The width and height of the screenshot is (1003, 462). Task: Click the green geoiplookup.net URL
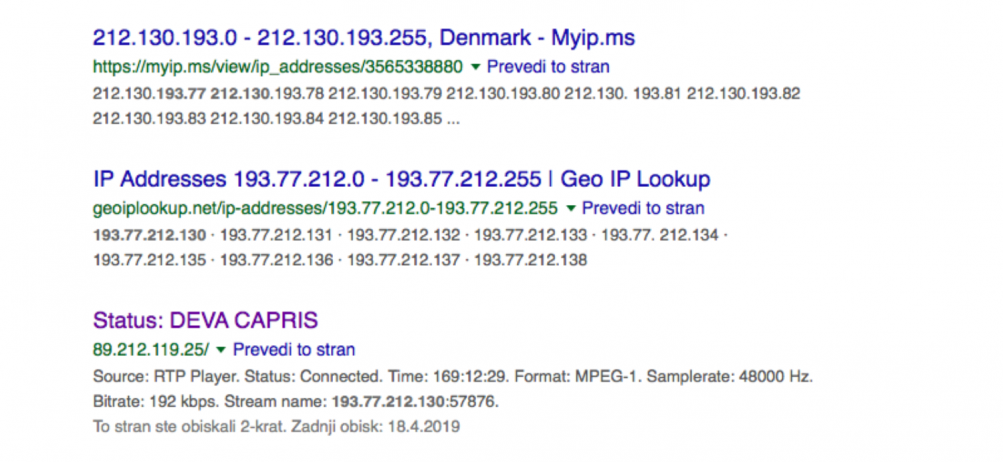325,208
